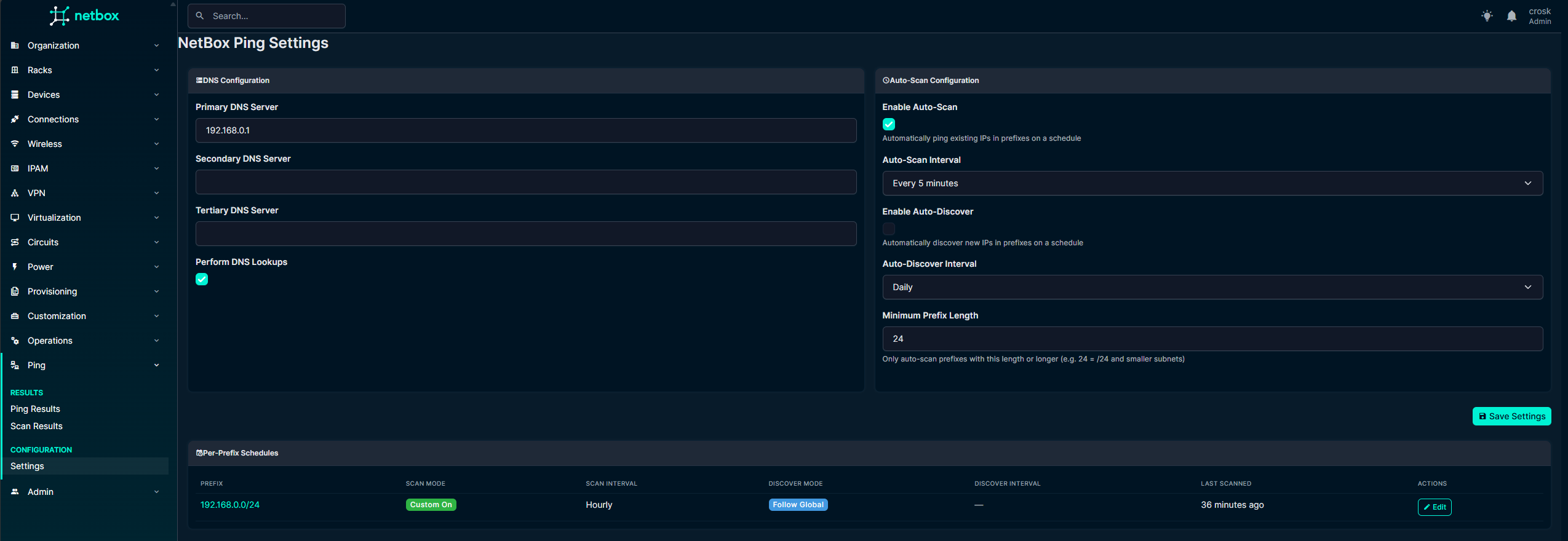
Task: Click the Organization sidebar icon
Action: (15, 45)
